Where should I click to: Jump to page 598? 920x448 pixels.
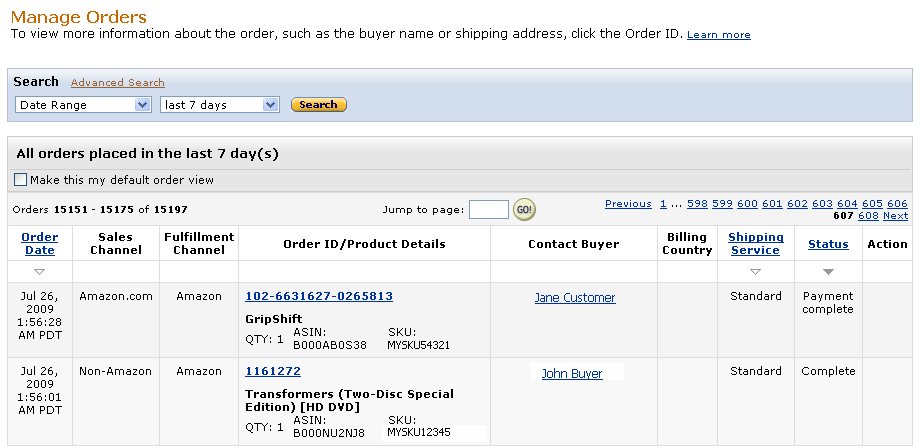697,204
